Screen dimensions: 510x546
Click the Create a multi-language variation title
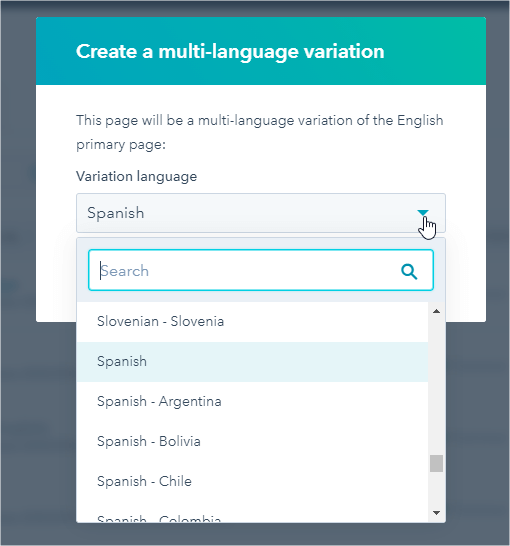(x=230, y=52)
